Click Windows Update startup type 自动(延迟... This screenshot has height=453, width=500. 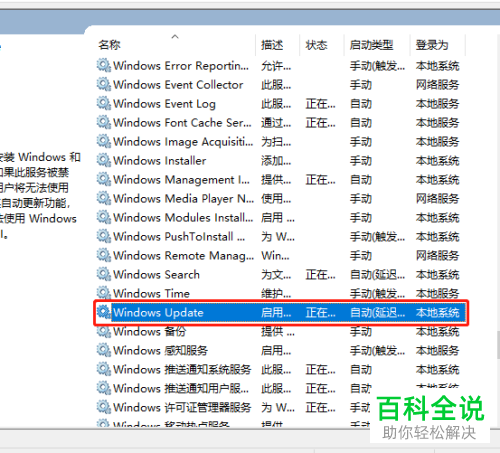377,313
